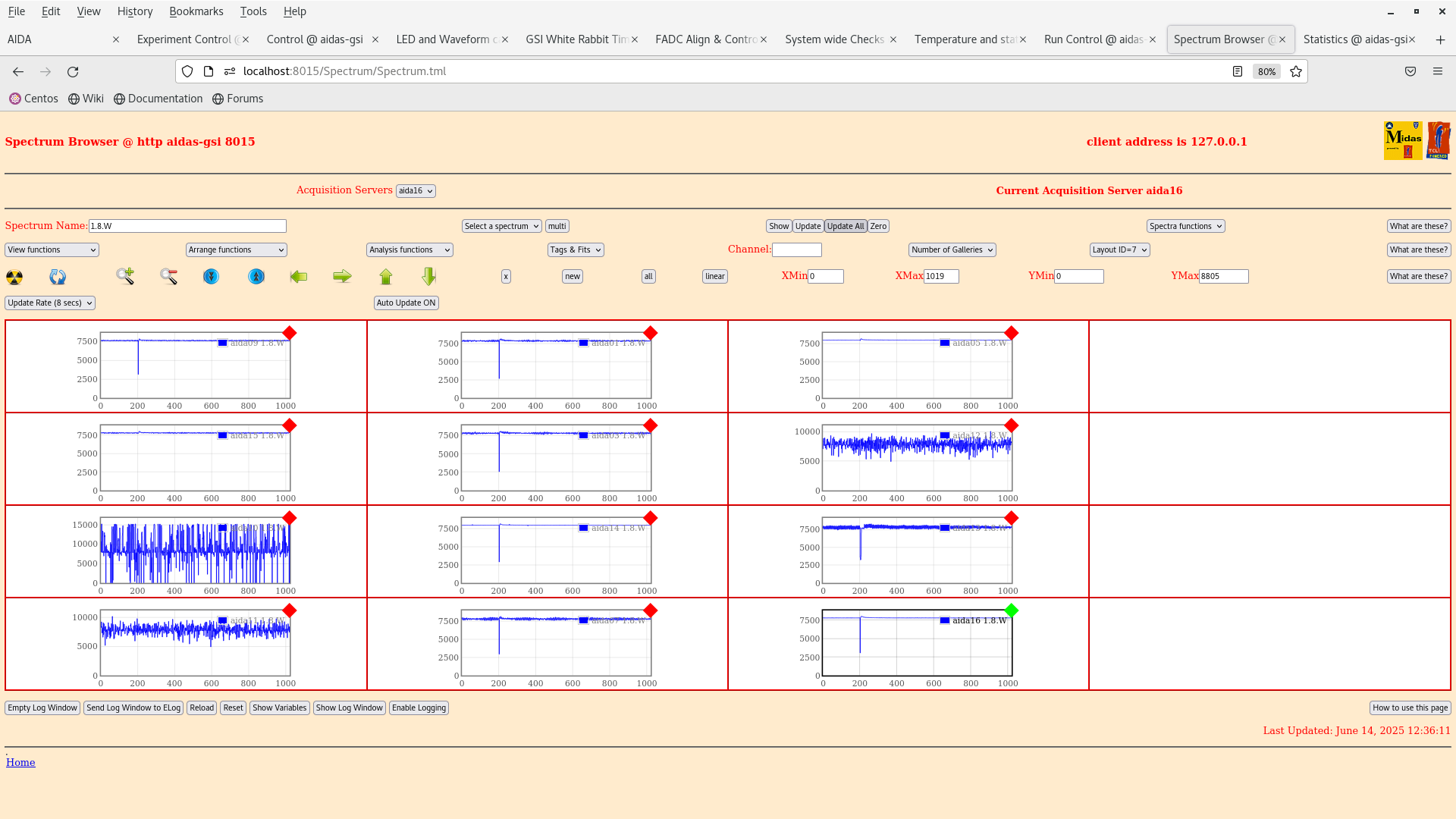1456x819 pixels.
Task: Click the blue refresh arrows icon
Action: click(58, 277)
